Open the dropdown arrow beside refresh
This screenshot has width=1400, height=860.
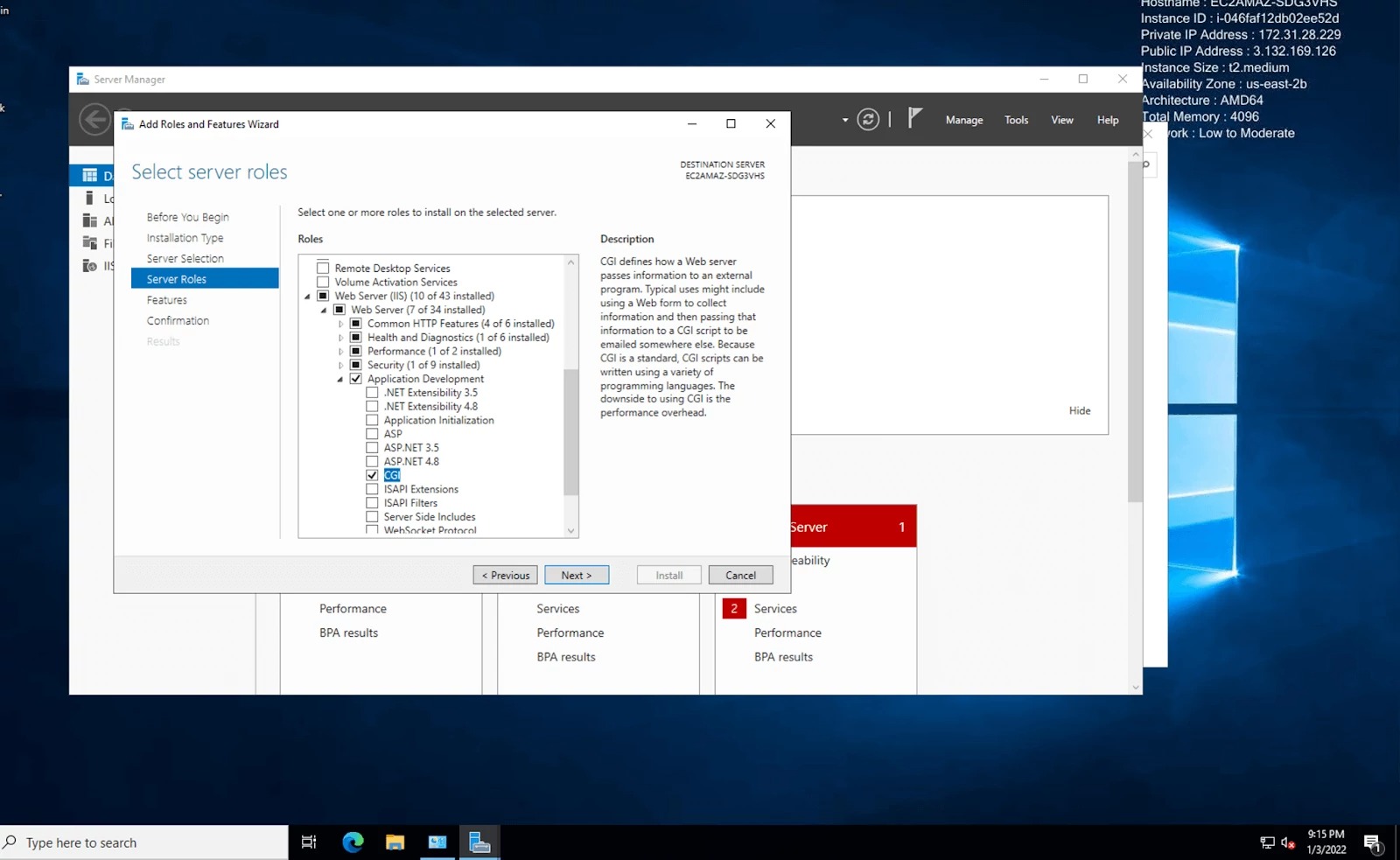coord(844,120)
